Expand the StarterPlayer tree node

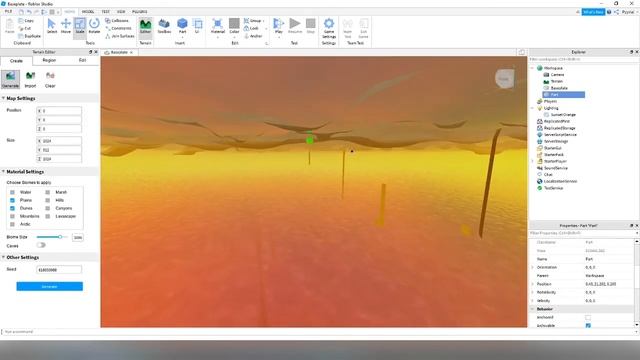tap(533, 161)
